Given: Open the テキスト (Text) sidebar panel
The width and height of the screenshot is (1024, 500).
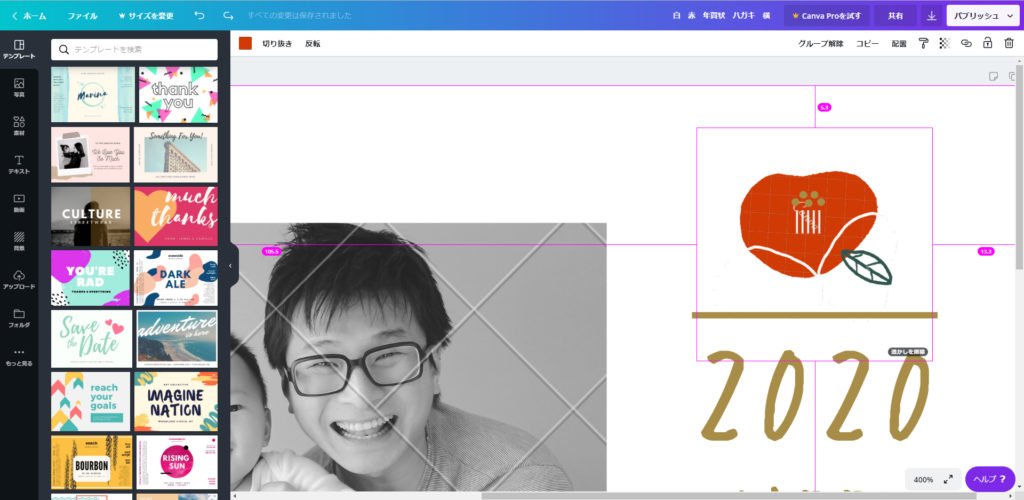Looking at the screenshot, I should pos(19,164).
